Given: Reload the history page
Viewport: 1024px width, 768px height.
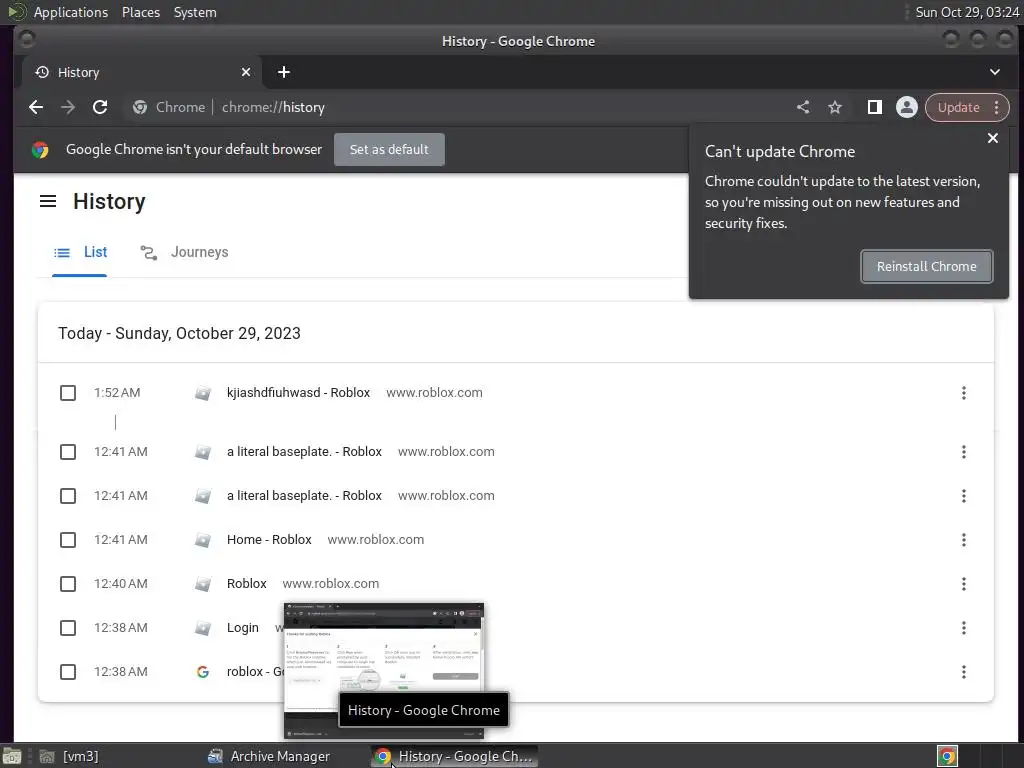Looking at the screenshot, I should (x=100, y=107).
